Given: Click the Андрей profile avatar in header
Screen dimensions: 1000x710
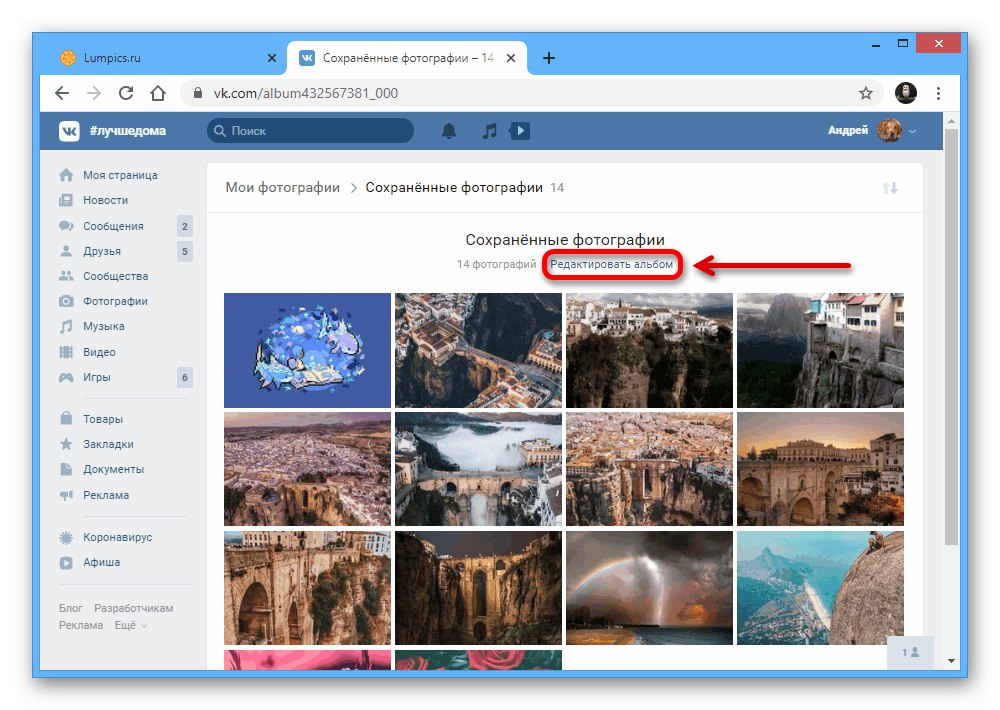Looking at the screenshot, I should [x=888, y=131].
